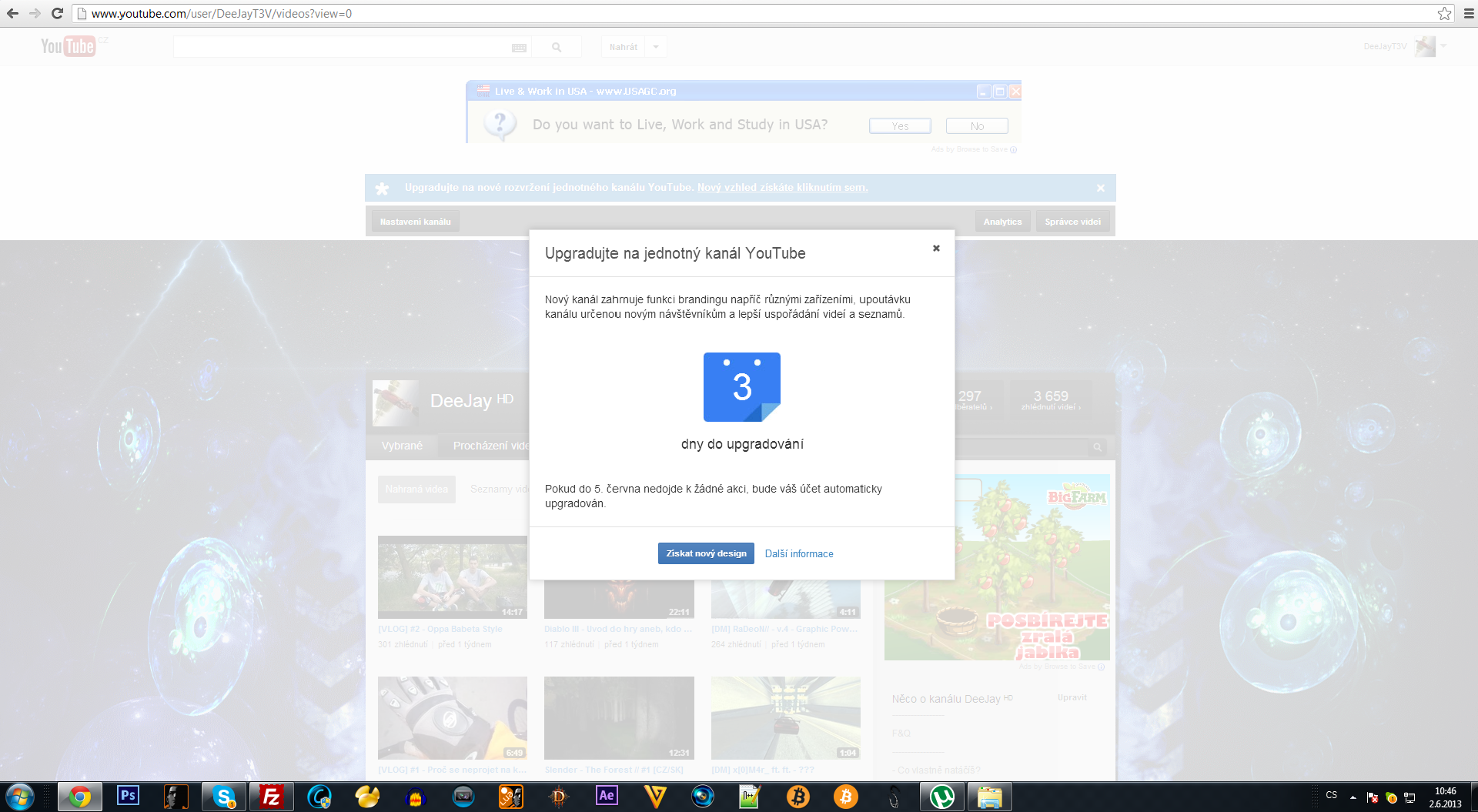The image size is (1478, 812).
Task: Open the Windows Start menu
Action: (20, 797)
